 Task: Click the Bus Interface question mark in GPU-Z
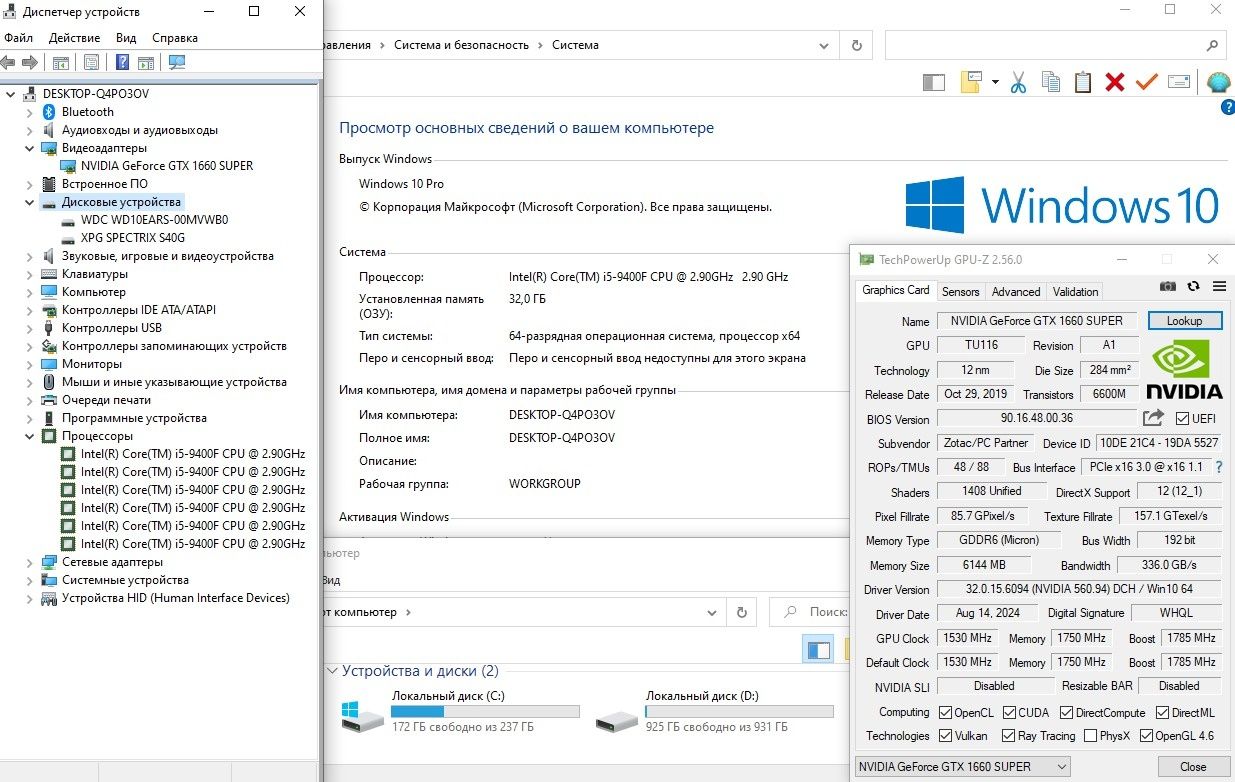(1219, 467)
